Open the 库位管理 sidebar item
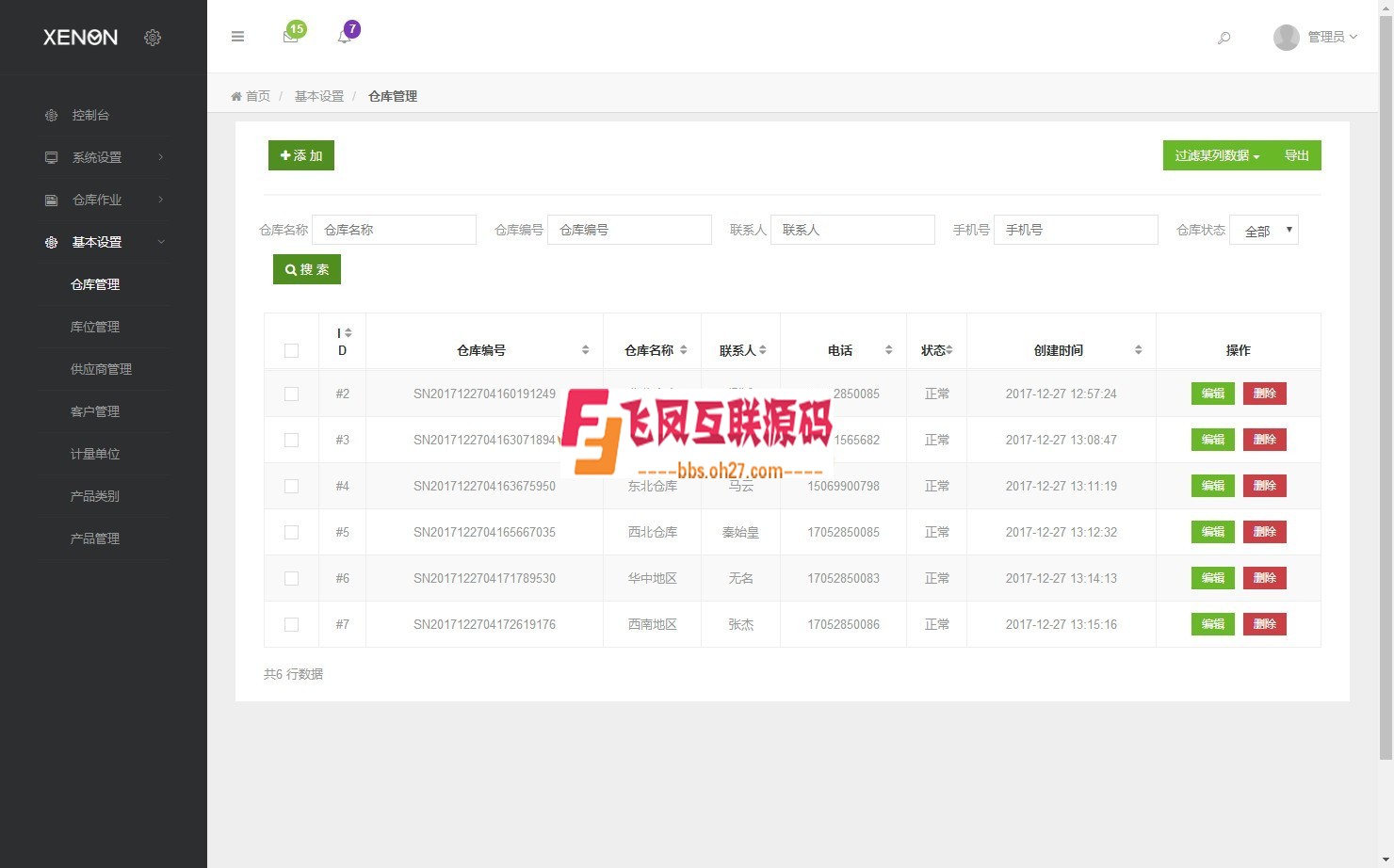Viewport: 1394px width, 868px height. click(95, 327)
